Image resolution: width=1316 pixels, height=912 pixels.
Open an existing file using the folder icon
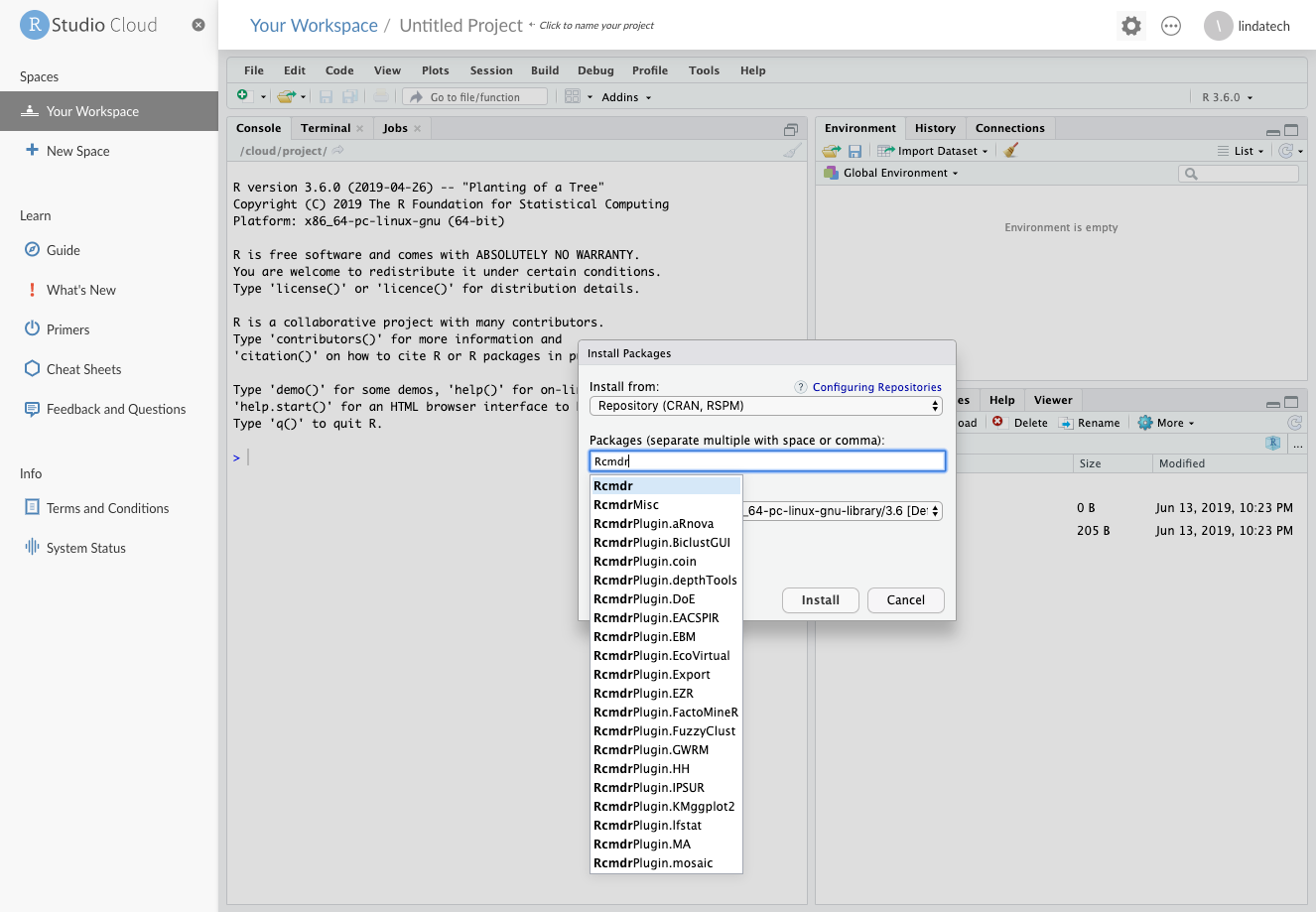coord(285,96)
